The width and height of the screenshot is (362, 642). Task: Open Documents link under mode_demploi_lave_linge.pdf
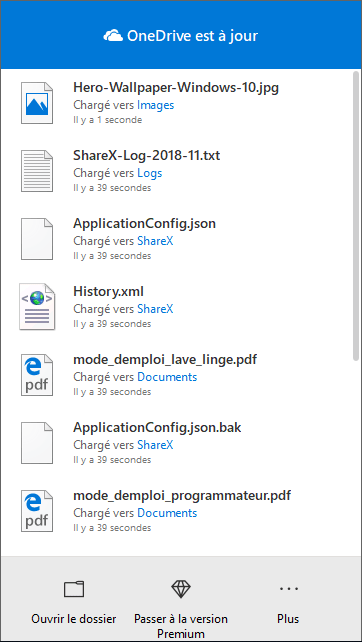[167, 377]
